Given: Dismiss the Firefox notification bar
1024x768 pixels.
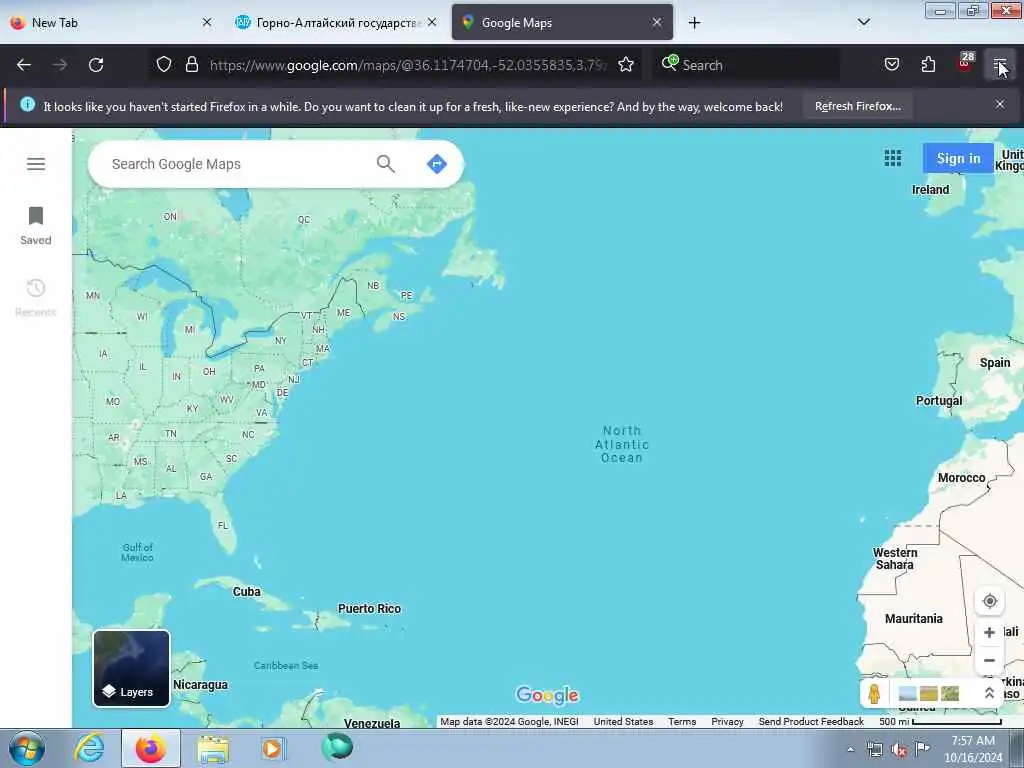Looking at the screenshot, I should (x=1000, y=104).
